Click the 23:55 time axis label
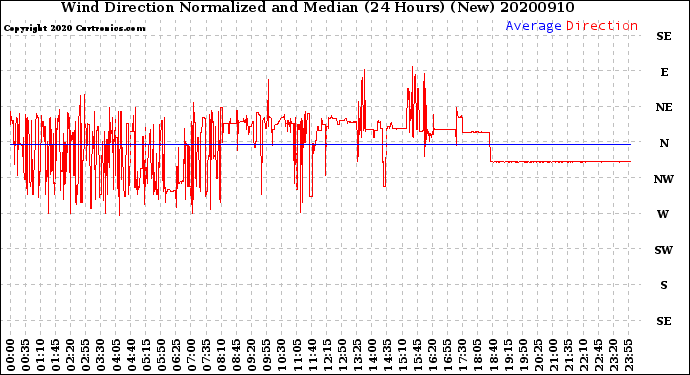 628,355
